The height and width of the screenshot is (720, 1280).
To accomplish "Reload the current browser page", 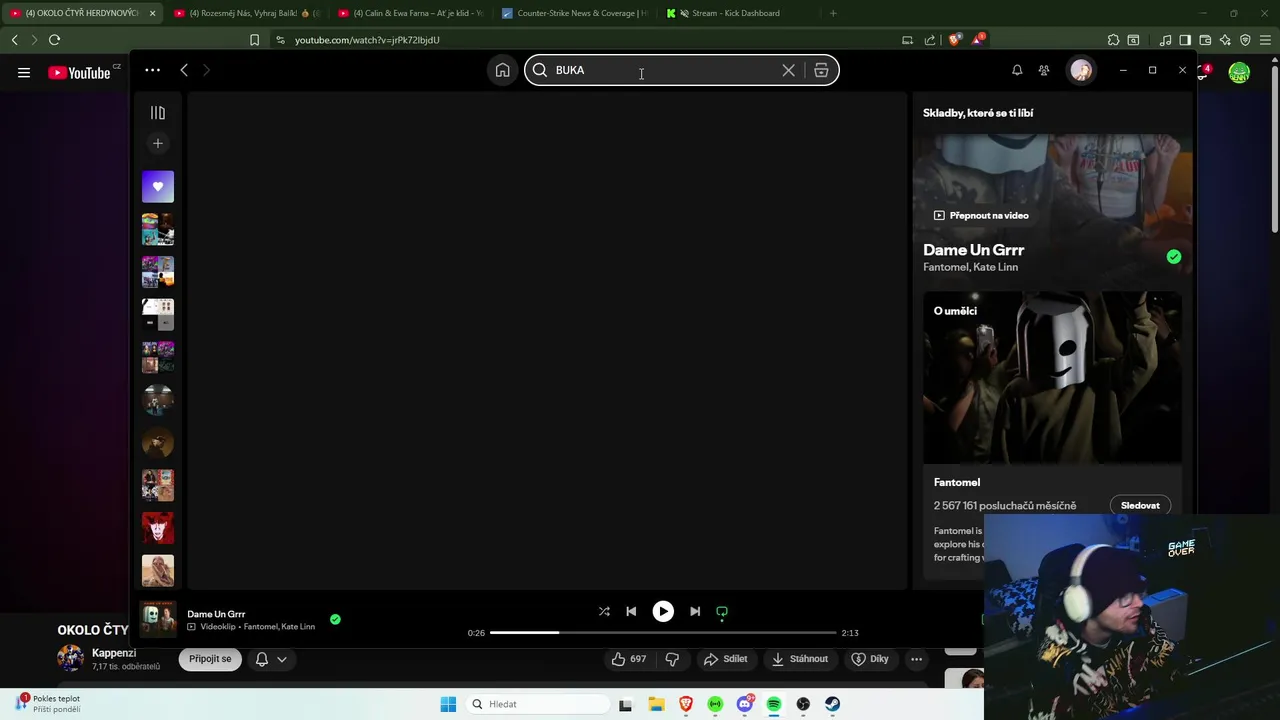I will [x=54, y=40].
